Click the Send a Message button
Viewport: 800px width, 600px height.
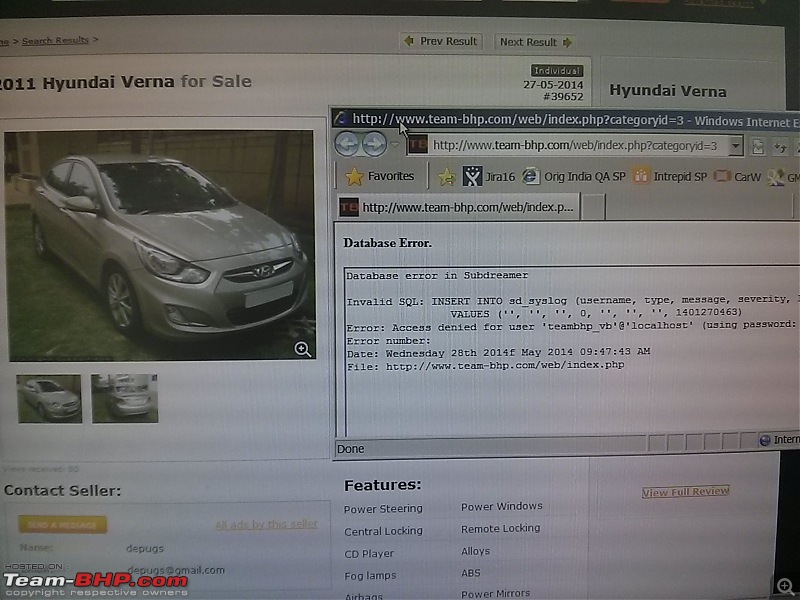click(63, 524)
